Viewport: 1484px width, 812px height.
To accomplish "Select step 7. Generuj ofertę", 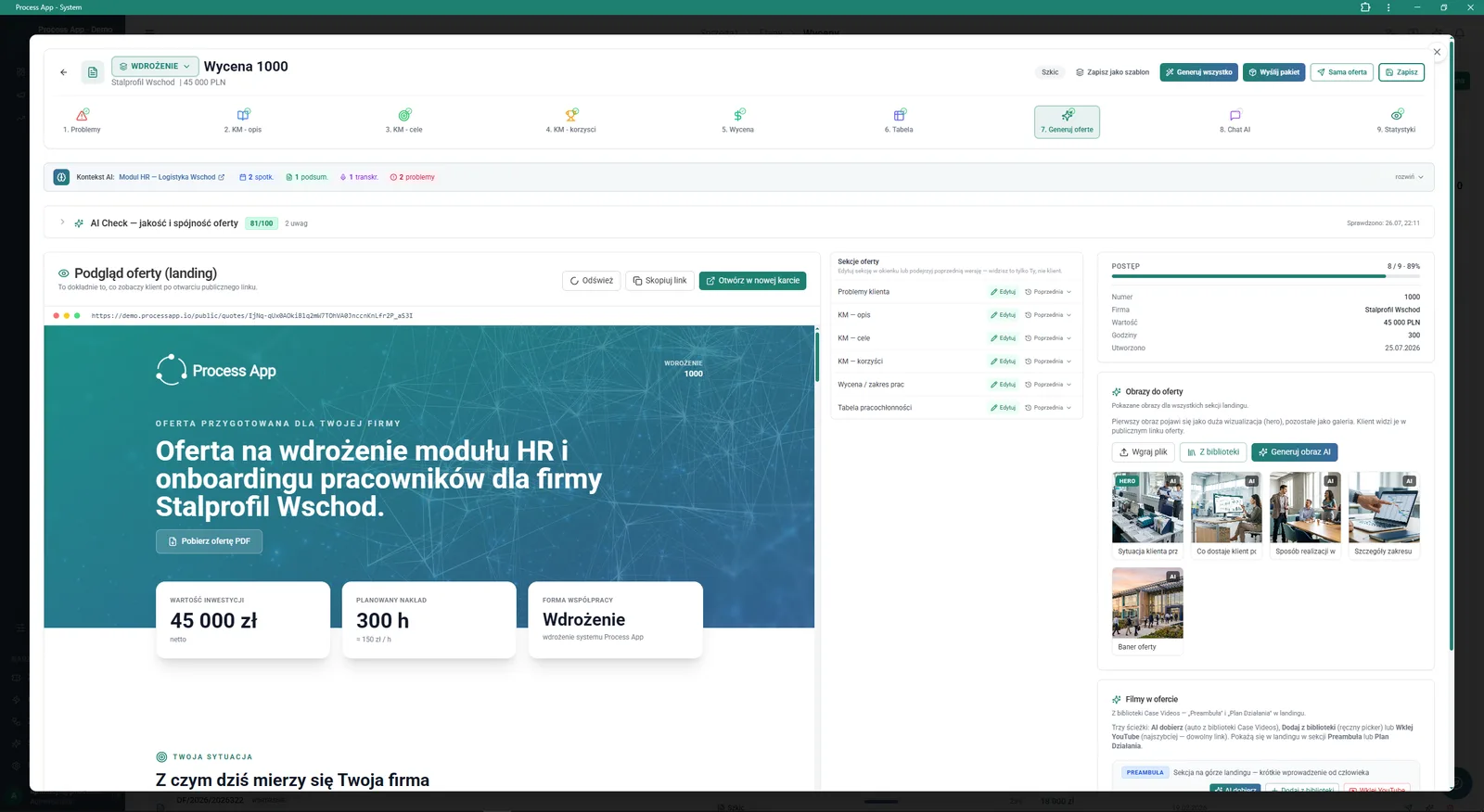I will [1067, 121].
